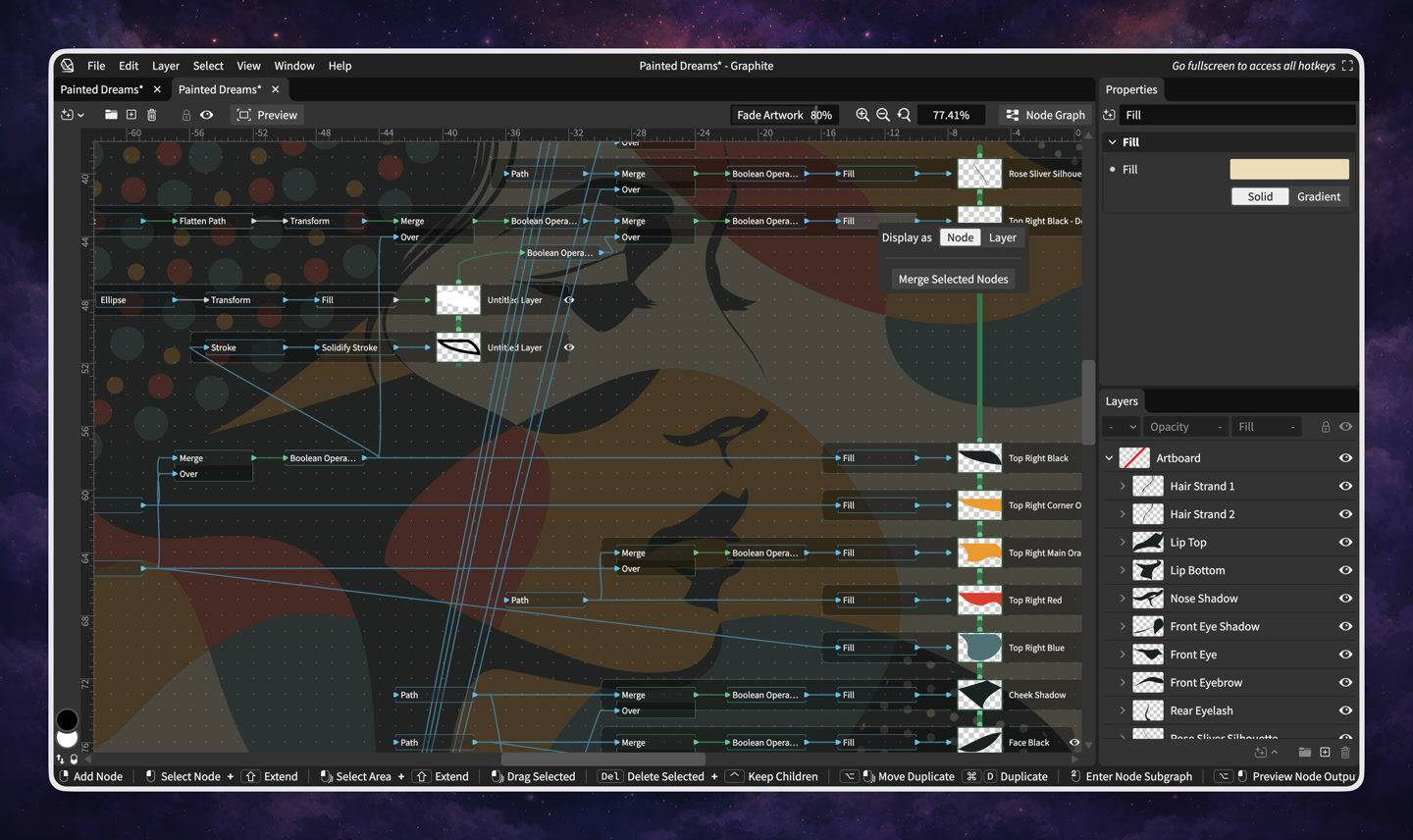
Task: Click the reset colors icon below the color circles
Action: (x=74, y=759)
